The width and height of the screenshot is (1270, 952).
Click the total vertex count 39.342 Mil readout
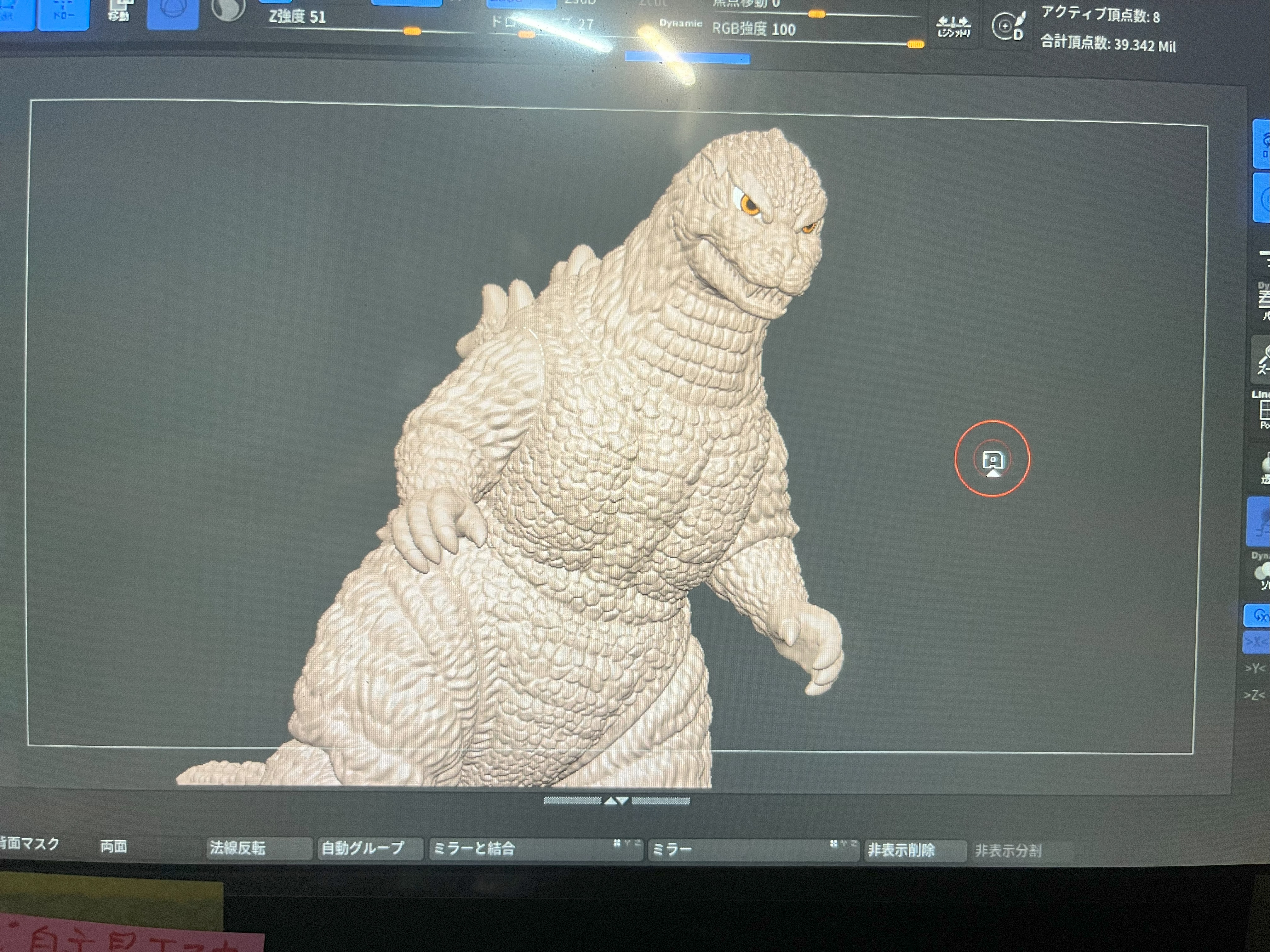1108,44
